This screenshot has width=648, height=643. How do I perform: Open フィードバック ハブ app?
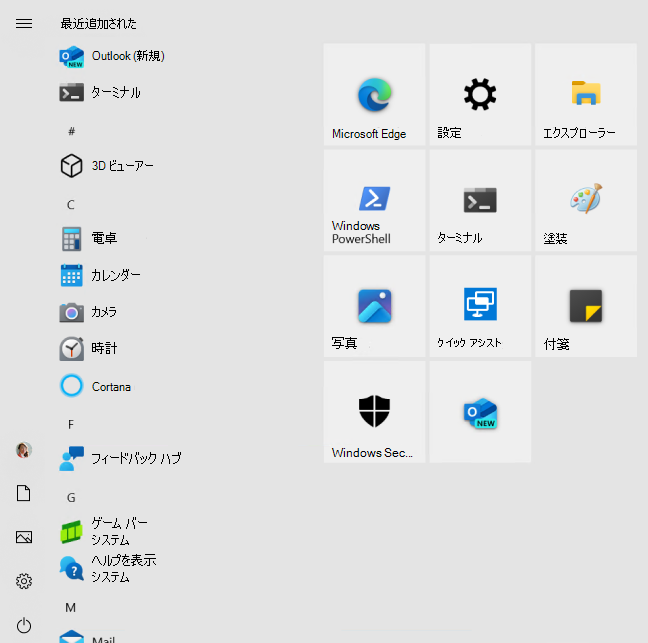pos(120,458)
